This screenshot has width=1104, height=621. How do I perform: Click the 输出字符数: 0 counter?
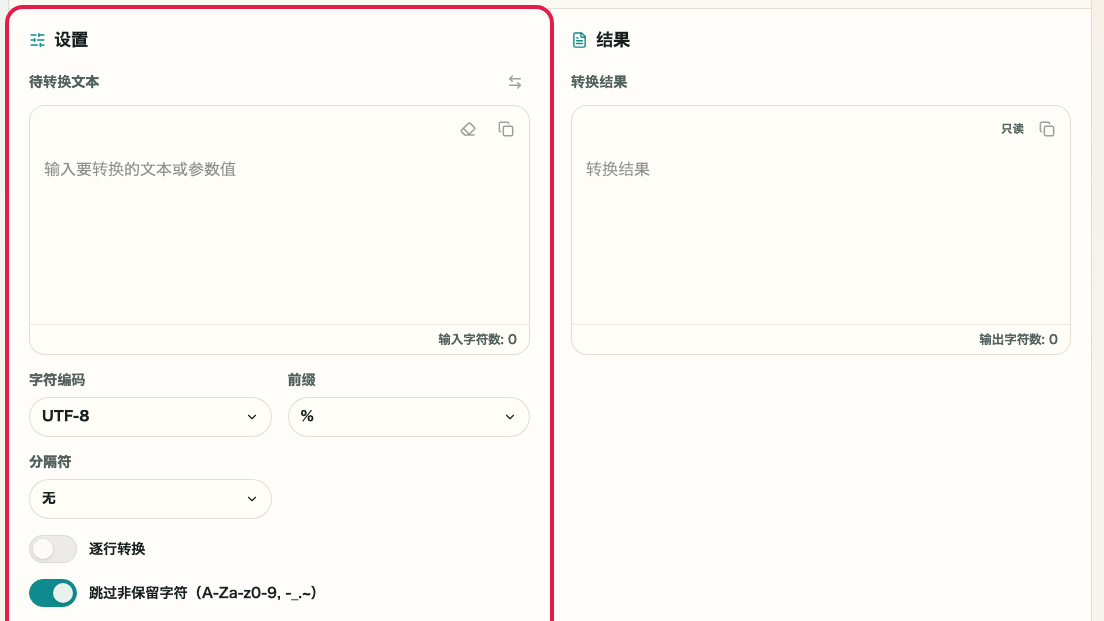click(1018, 339)
